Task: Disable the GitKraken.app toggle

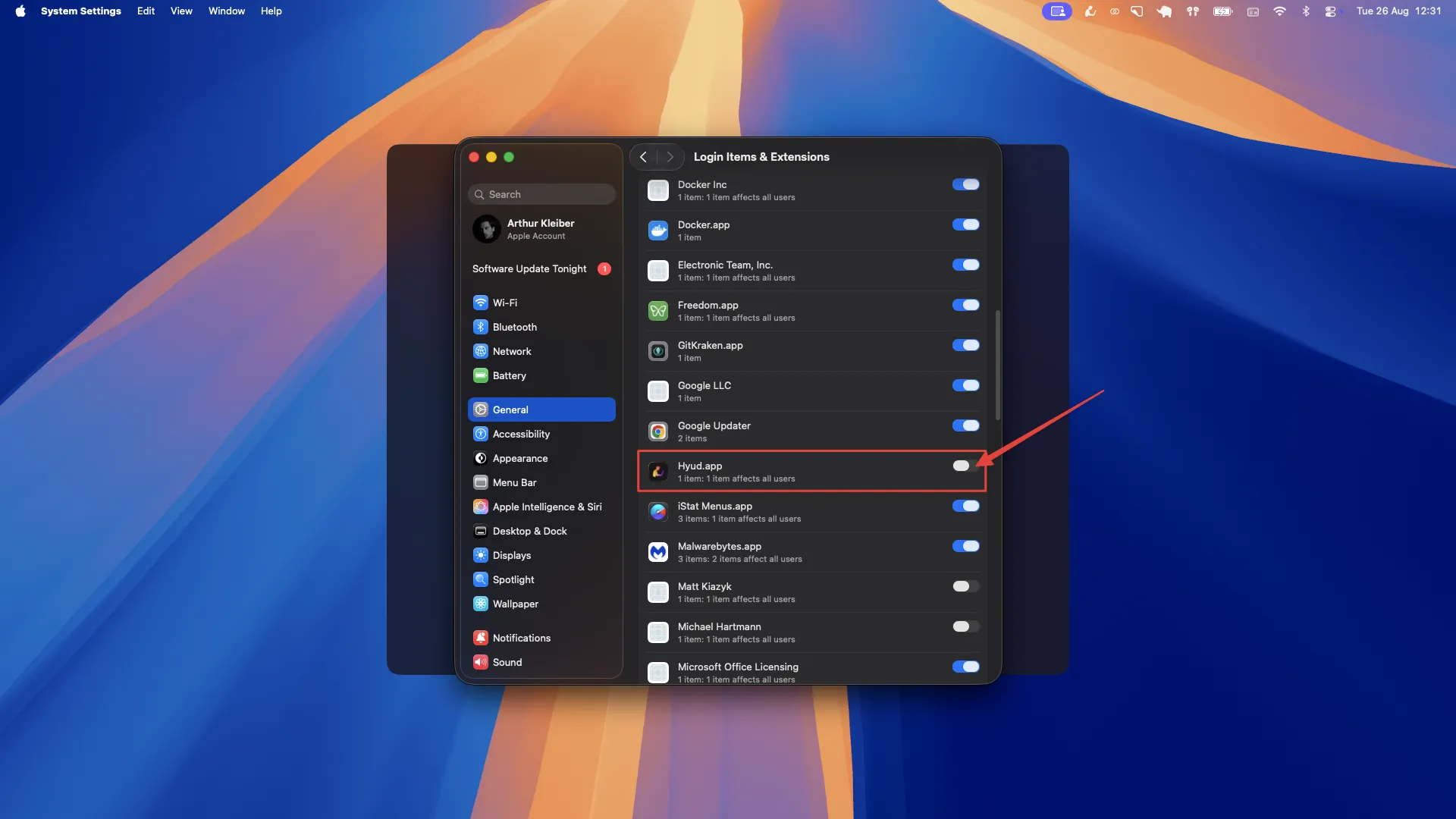Action: [x=965, y=345]
